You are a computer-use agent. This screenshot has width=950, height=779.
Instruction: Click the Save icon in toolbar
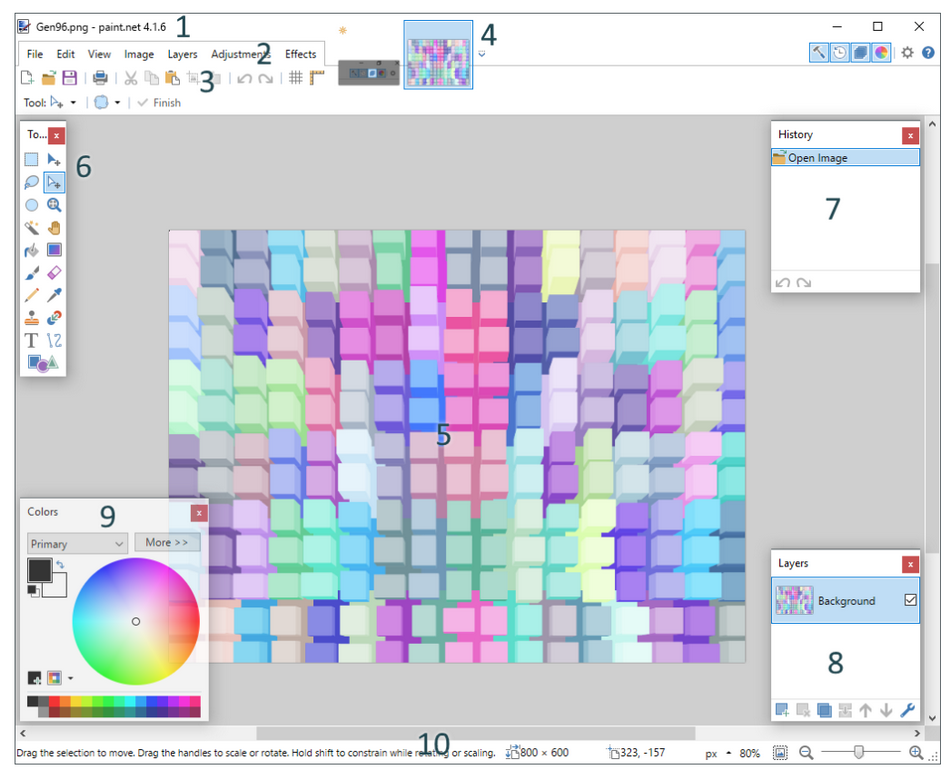70,78
